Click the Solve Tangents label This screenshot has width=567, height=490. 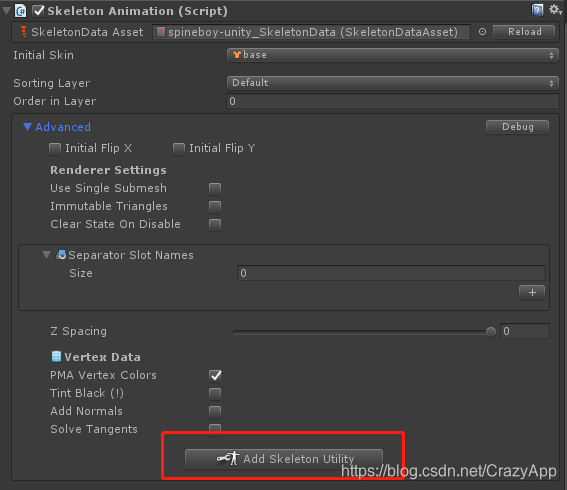94,429
